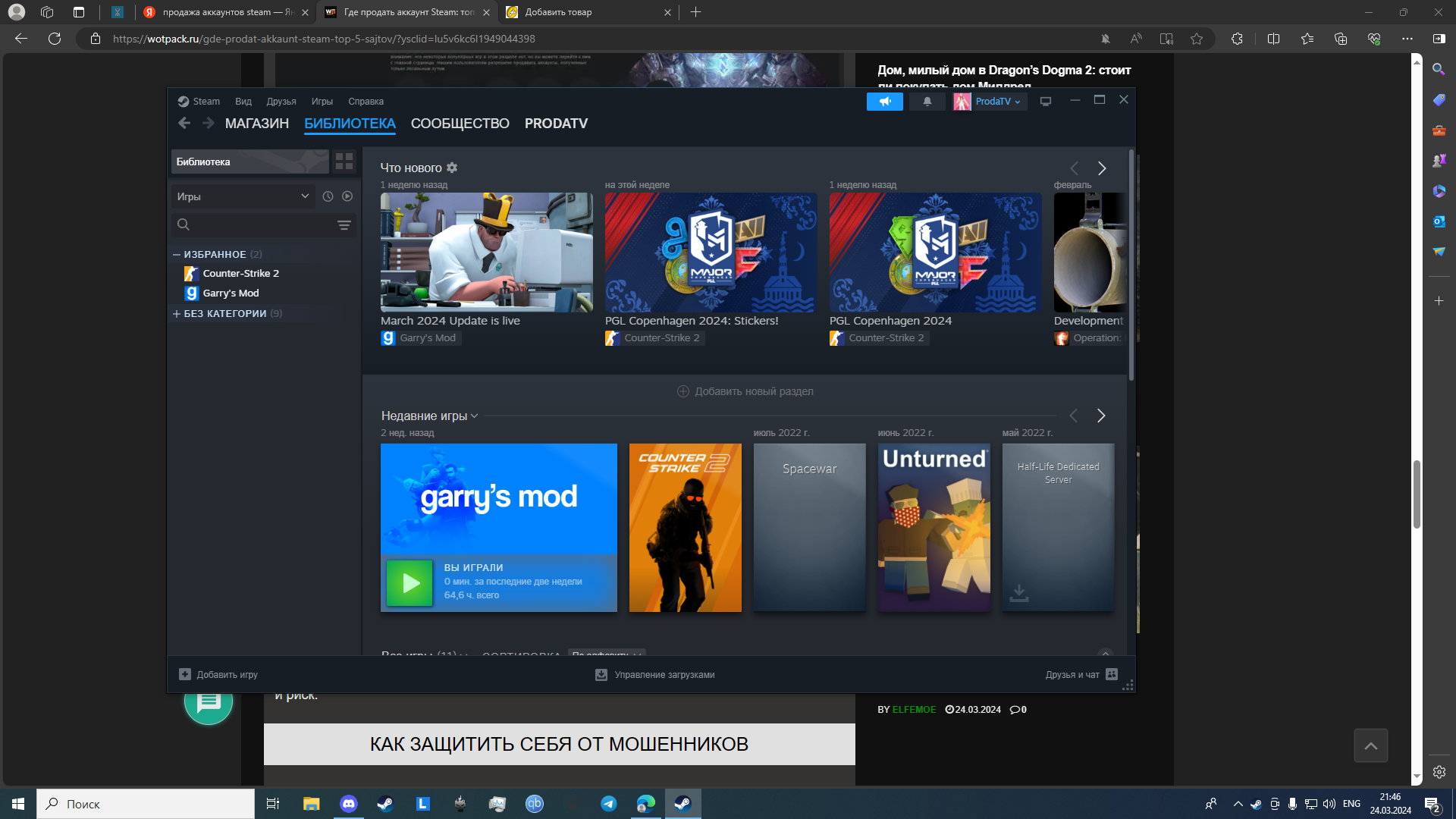
Task: Open new browser tab
Action: click(695, 12)
